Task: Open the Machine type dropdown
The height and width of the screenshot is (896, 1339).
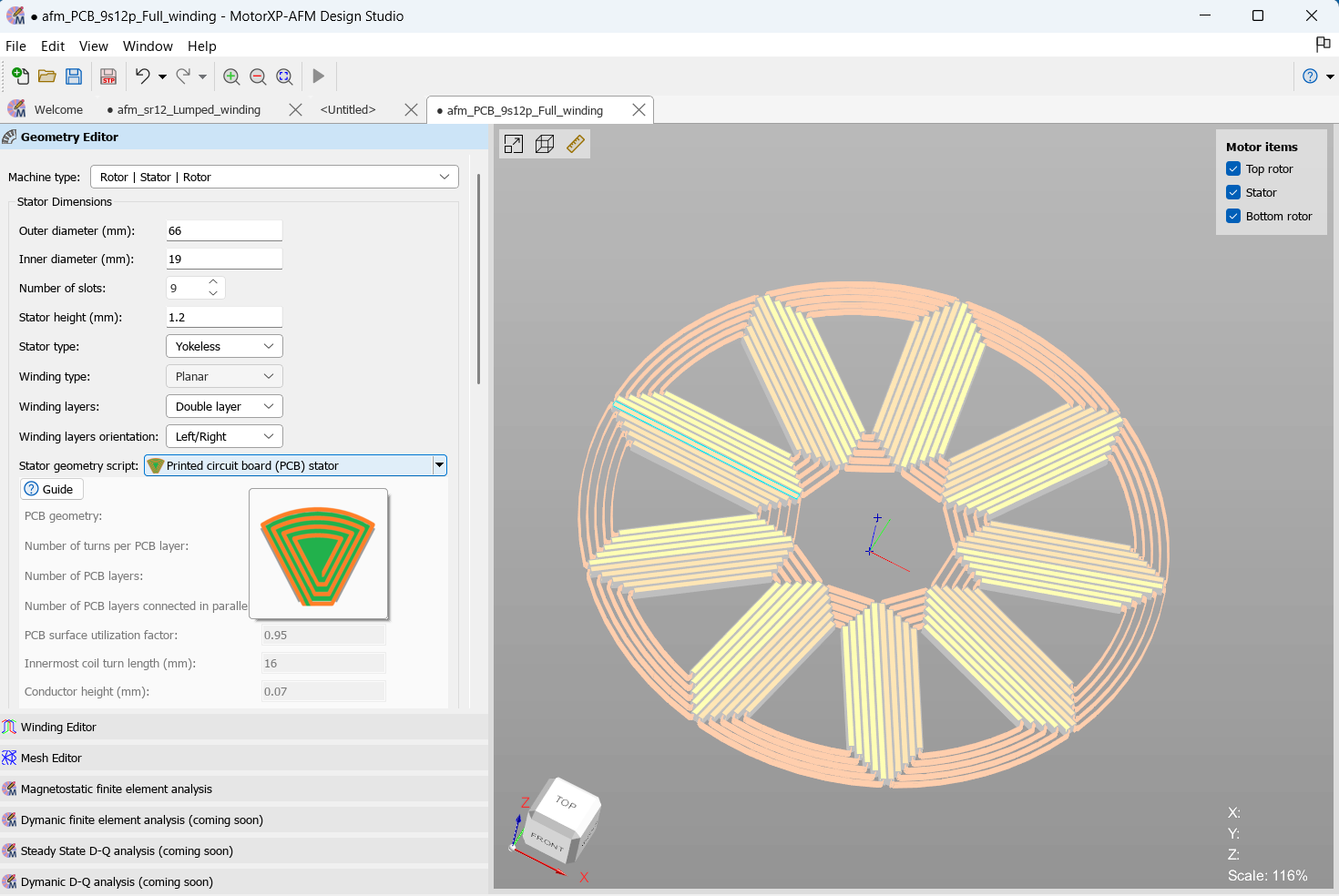Action: tap(444, 177)
